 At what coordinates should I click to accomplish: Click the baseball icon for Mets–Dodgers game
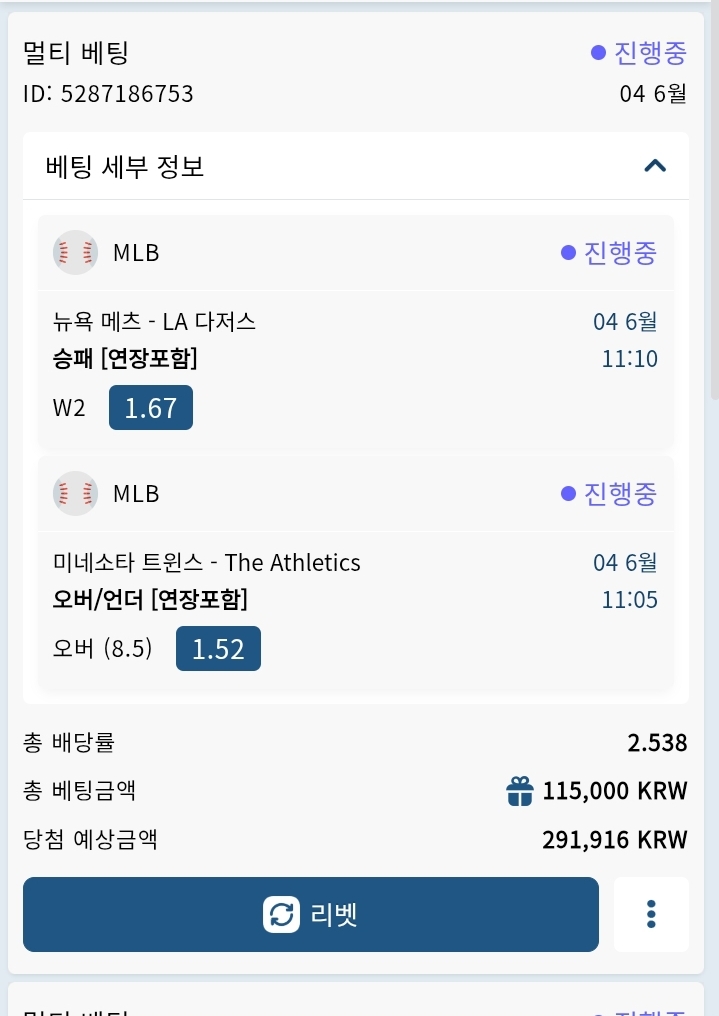75,253
